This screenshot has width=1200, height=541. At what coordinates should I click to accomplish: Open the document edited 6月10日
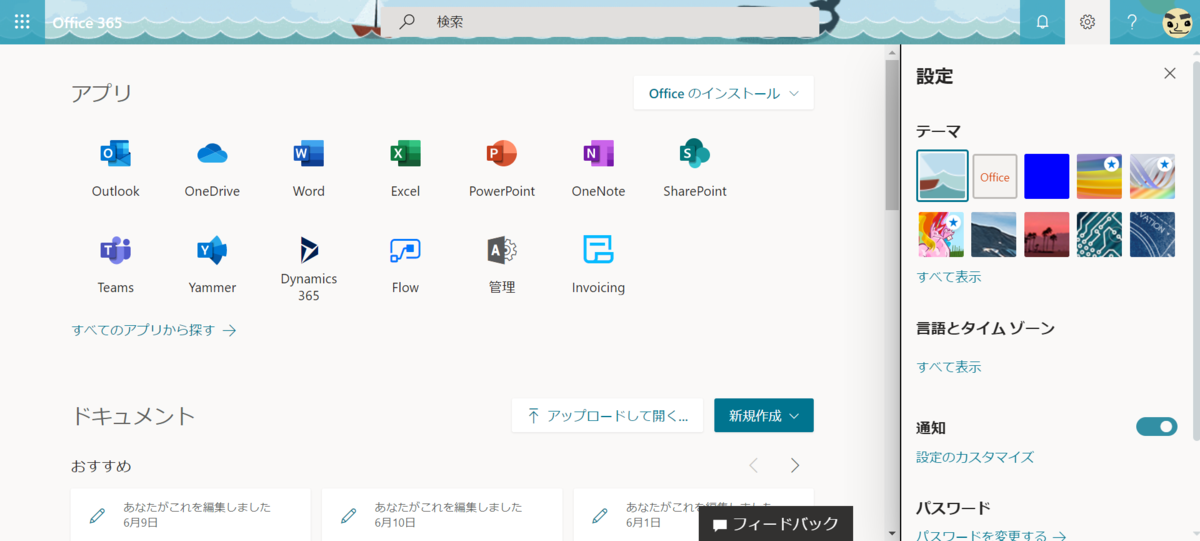441,515
